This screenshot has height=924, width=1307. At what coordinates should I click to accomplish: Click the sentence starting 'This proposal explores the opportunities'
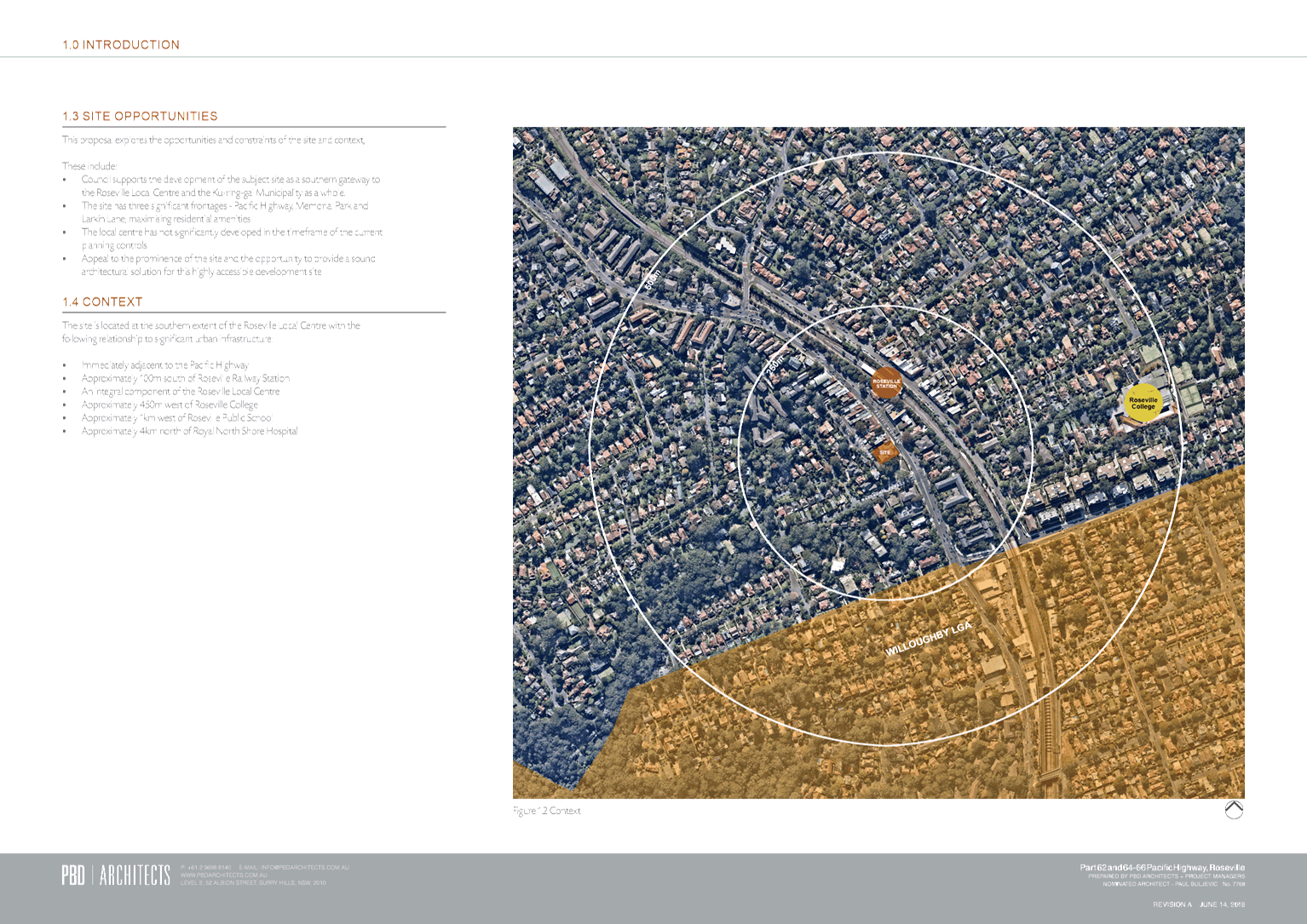click(213, 140)
